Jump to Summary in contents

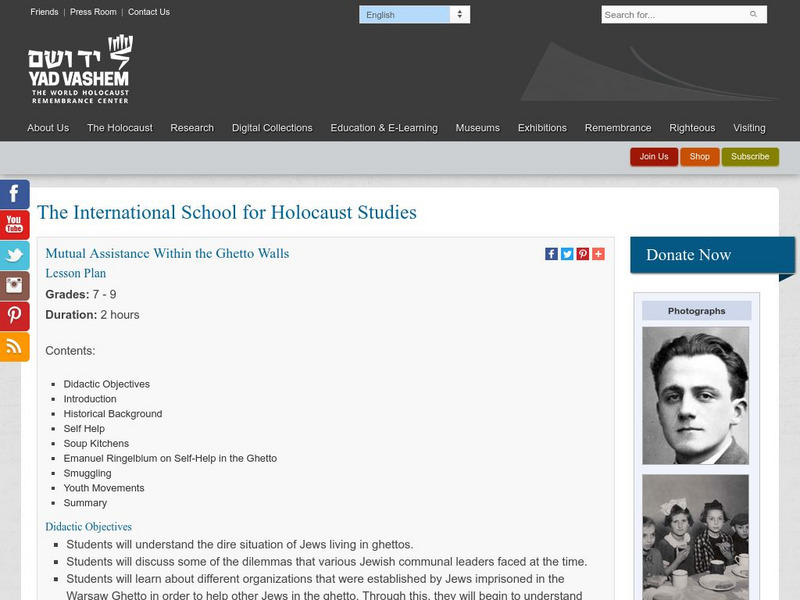[85, 503]
